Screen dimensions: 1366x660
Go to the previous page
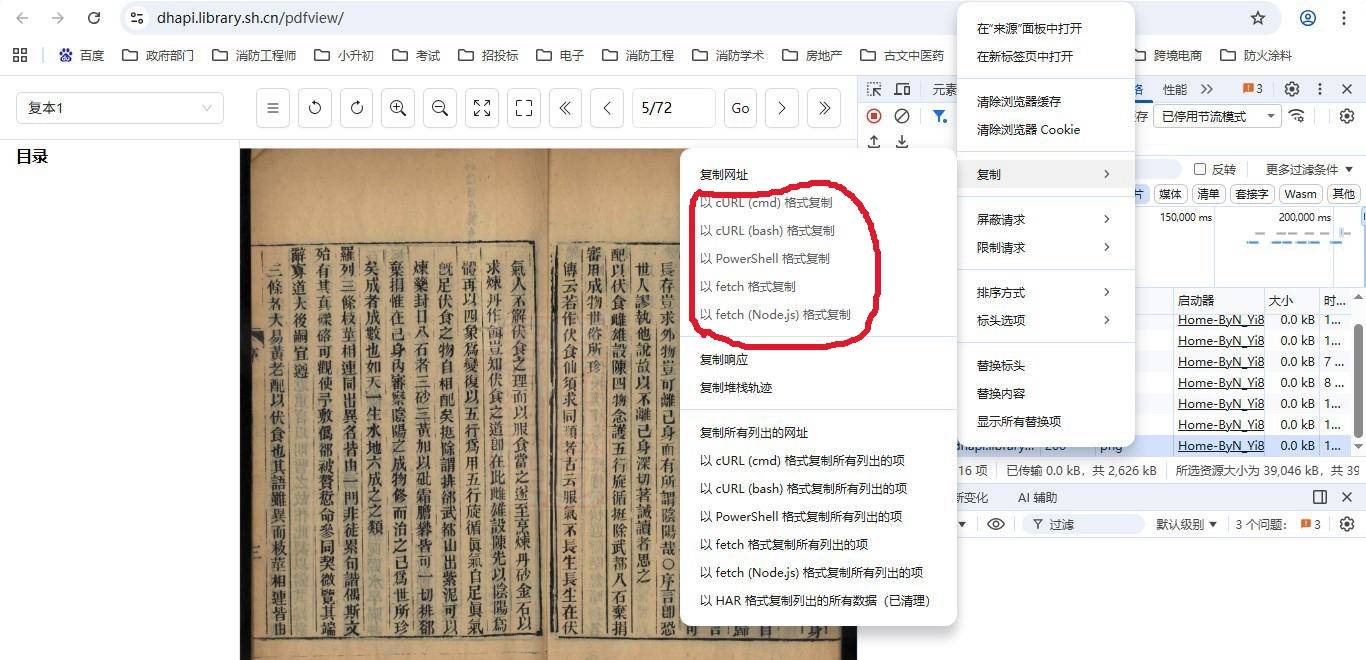[x=607, y=108]
